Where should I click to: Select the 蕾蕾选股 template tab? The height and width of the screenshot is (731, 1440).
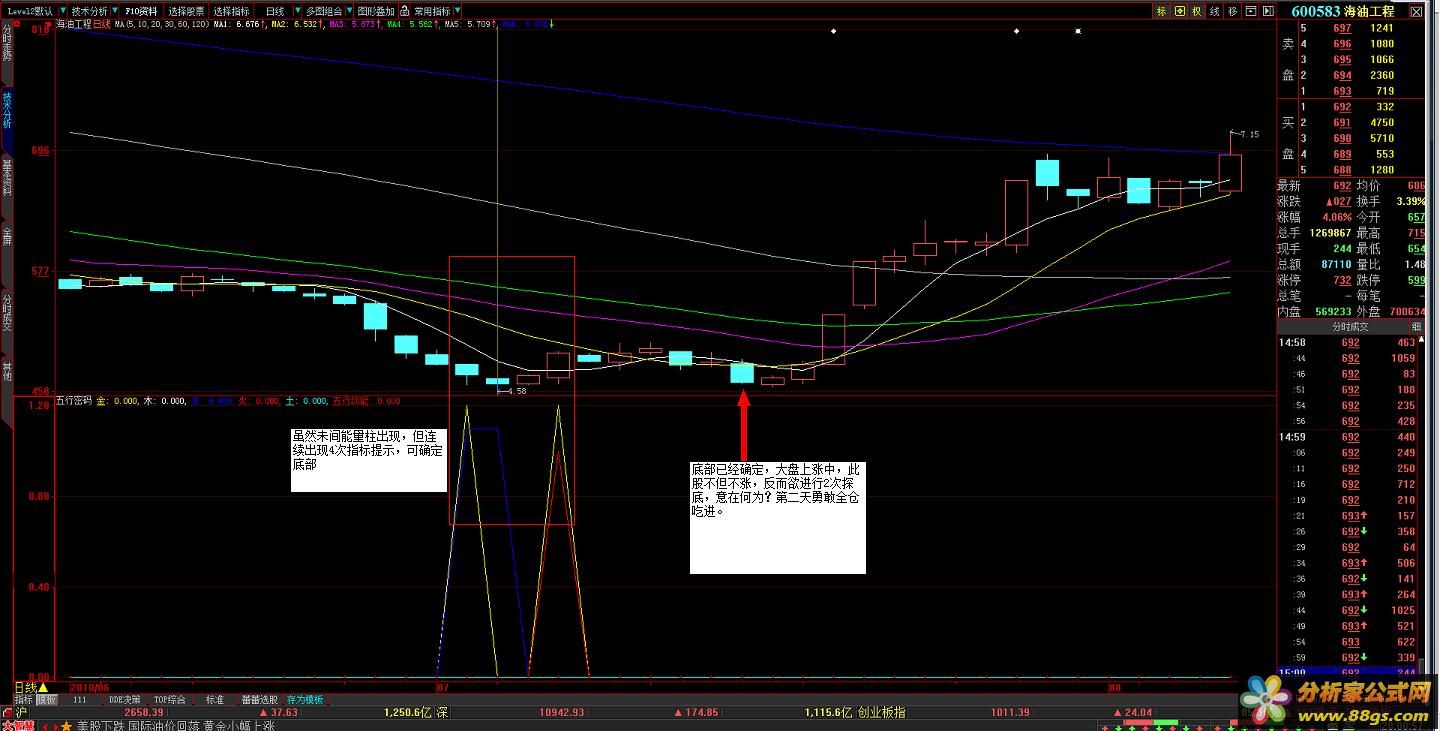(260, 700)
